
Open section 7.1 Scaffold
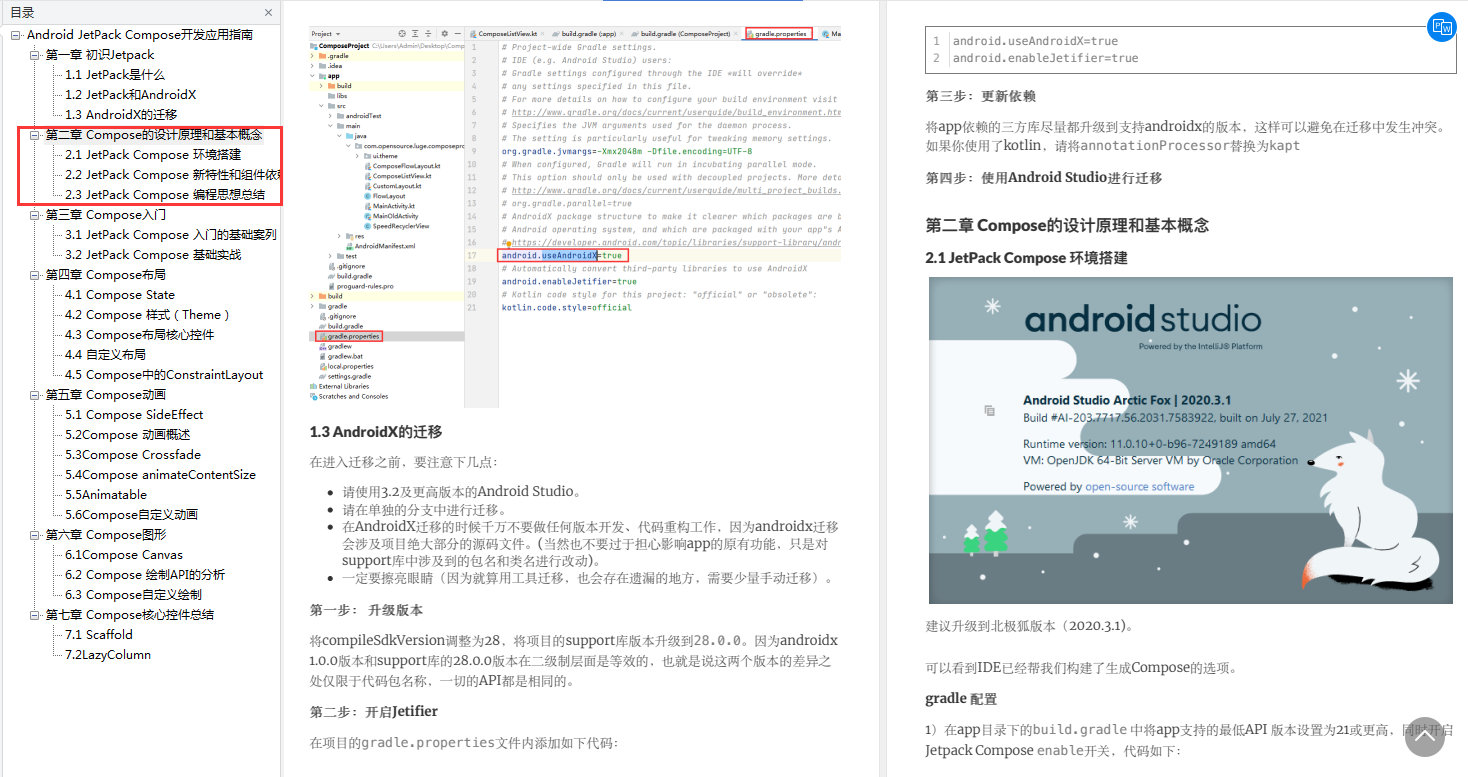99,635
